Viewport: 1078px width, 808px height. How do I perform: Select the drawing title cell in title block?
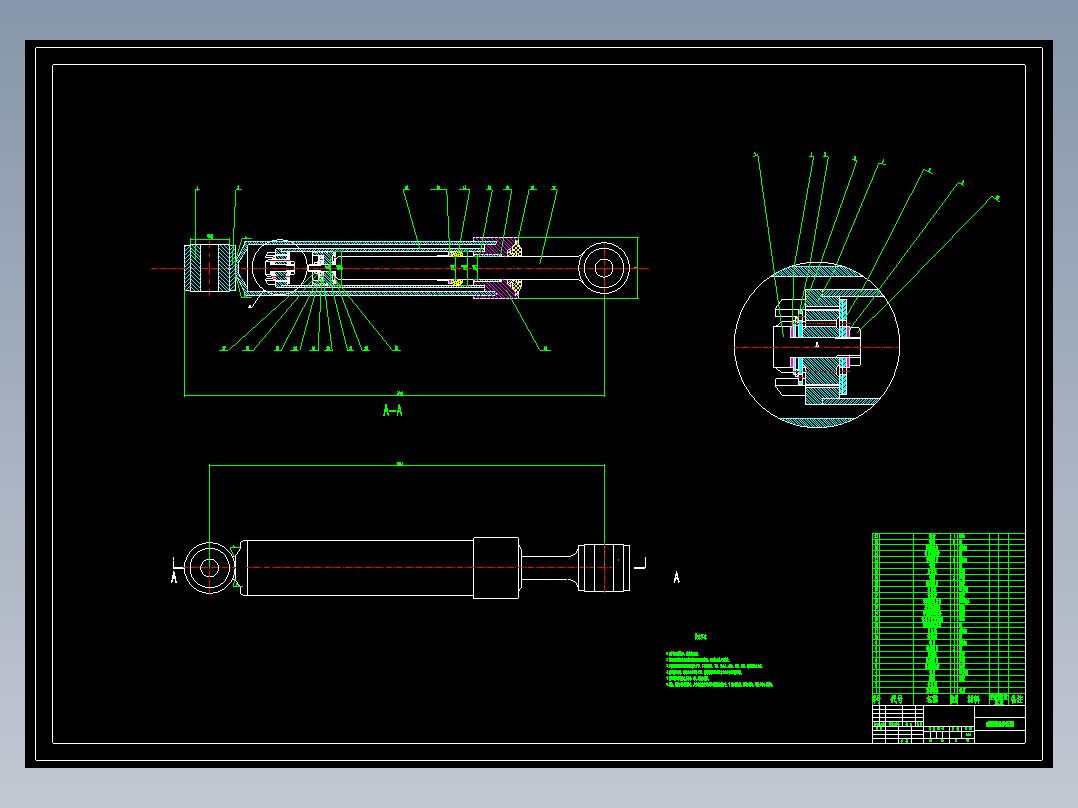[1000, 723]
